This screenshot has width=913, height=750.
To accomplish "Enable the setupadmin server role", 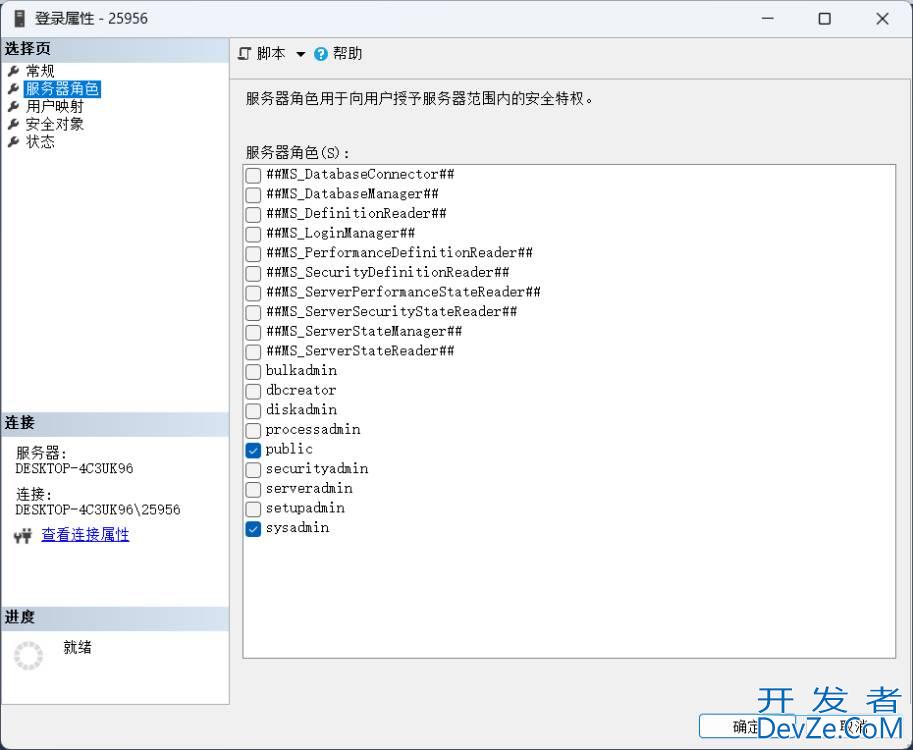I will tap(253, 509).
